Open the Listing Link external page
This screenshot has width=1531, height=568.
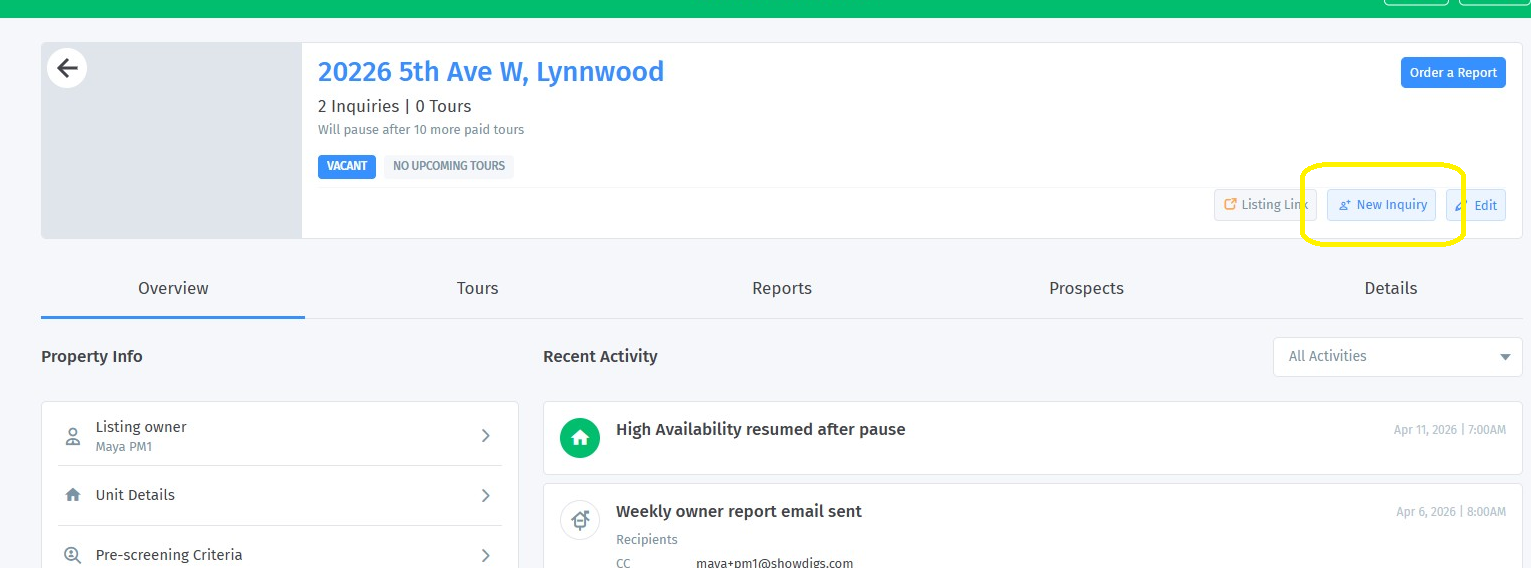(1265, 205)
